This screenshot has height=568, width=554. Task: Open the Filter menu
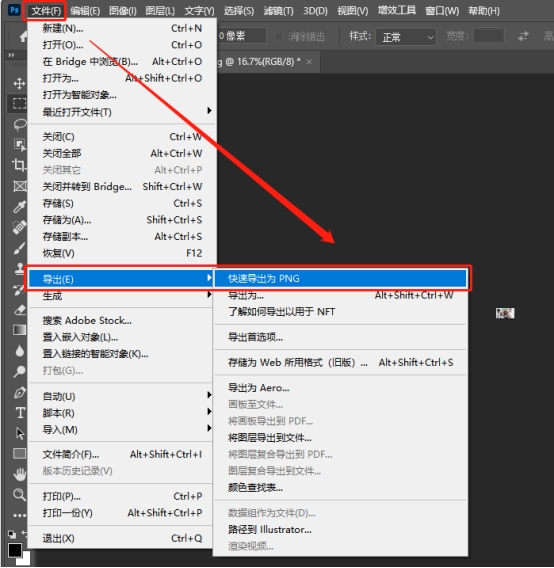(278, 11)
